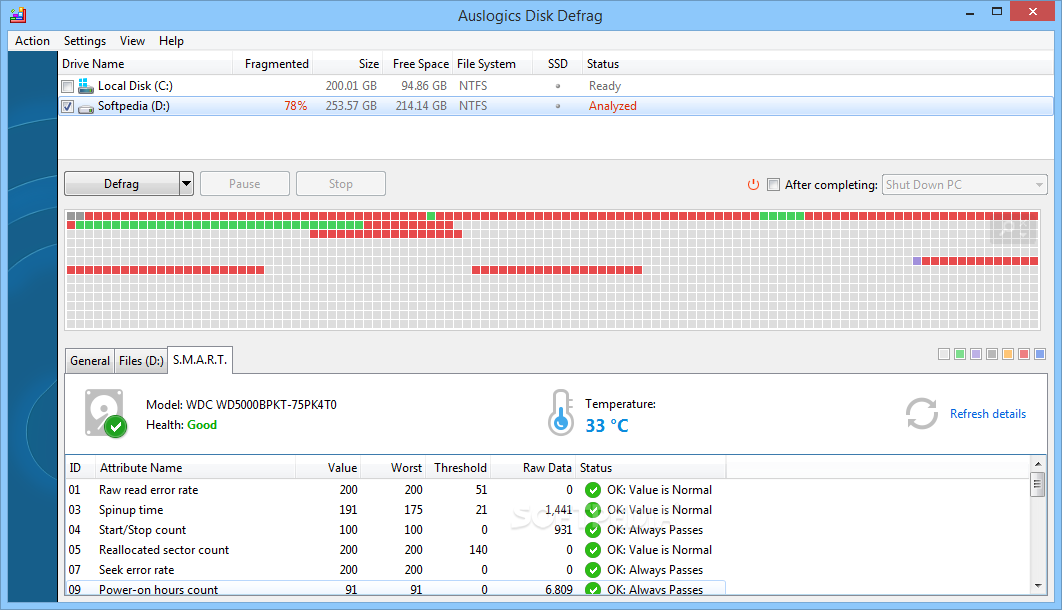
Task: Click the Analyzed status text
Action: [612, 106]
